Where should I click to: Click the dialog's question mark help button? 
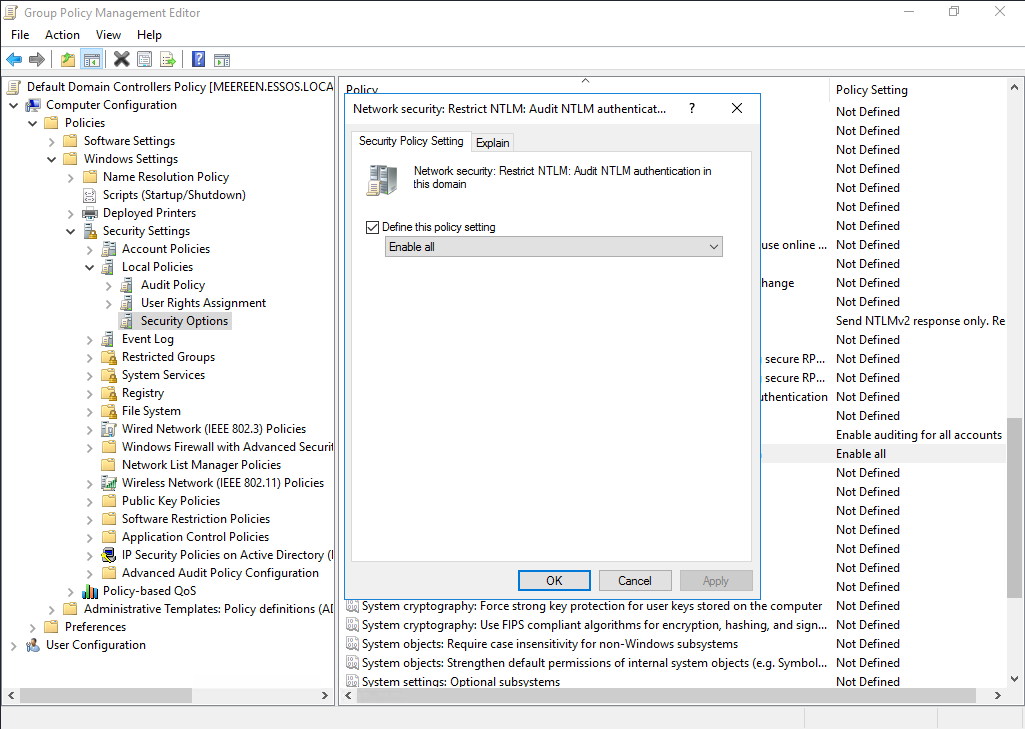pyautogui.click(x=692, y=108)
